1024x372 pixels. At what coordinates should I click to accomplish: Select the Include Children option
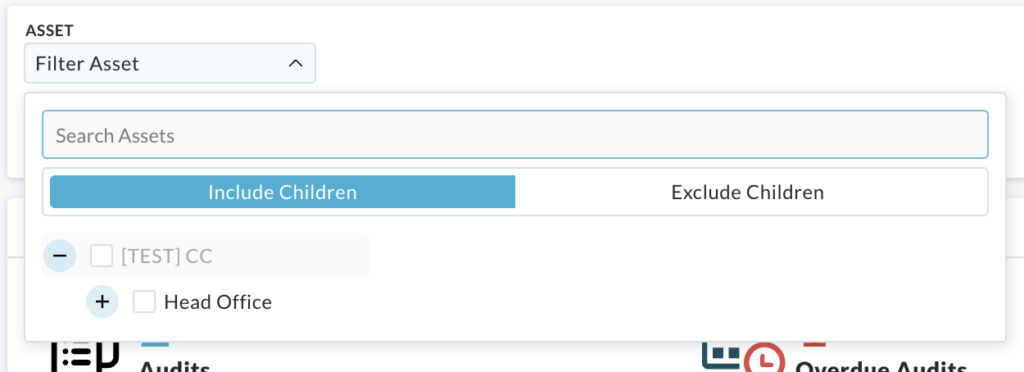pyautogui.click(x=282, y=192)
